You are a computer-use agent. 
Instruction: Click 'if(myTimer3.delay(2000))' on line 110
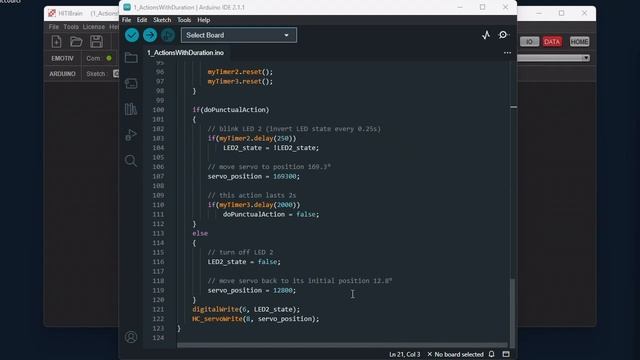click(254, 205)
